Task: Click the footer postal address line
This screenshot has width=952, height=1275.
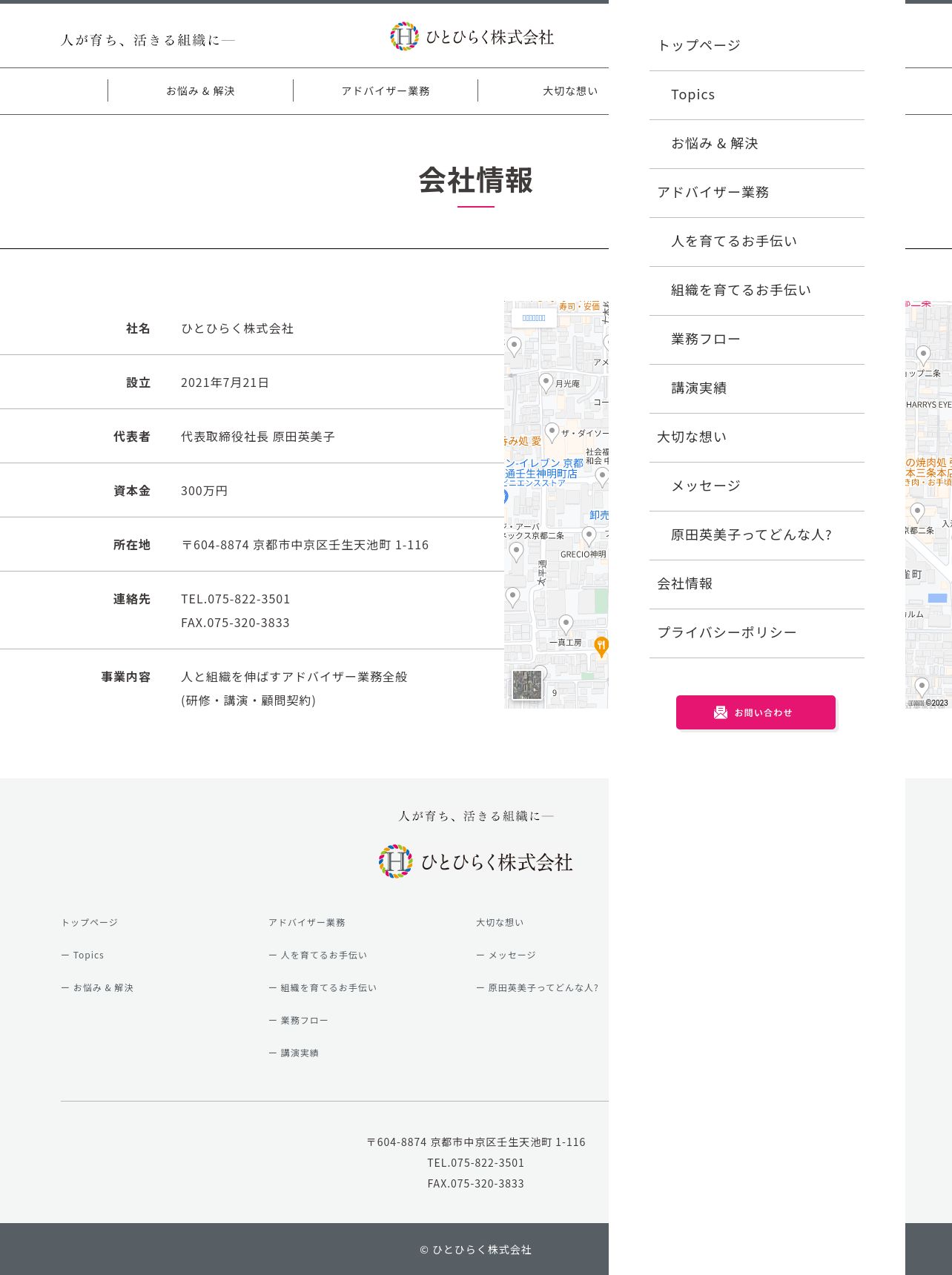Action: pyautogui.click(x=476, y=1142)
